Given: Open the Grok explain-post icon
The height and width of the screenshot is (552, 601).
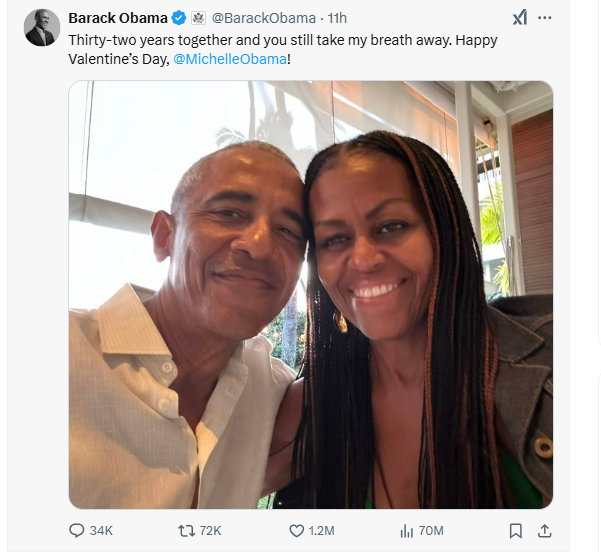Looking at the screenshot, I should point(519,18).
